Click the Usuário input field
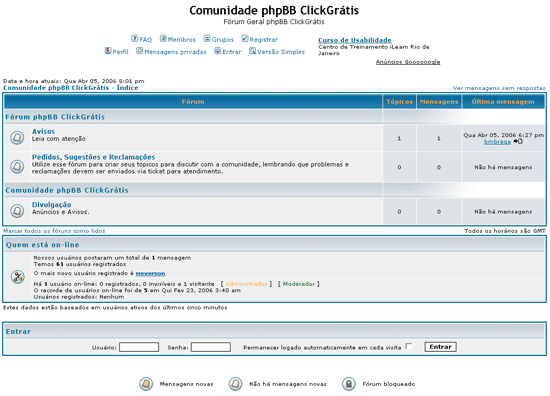The width and height of the screenshot is (550, 396). click(x=139, y=347)
